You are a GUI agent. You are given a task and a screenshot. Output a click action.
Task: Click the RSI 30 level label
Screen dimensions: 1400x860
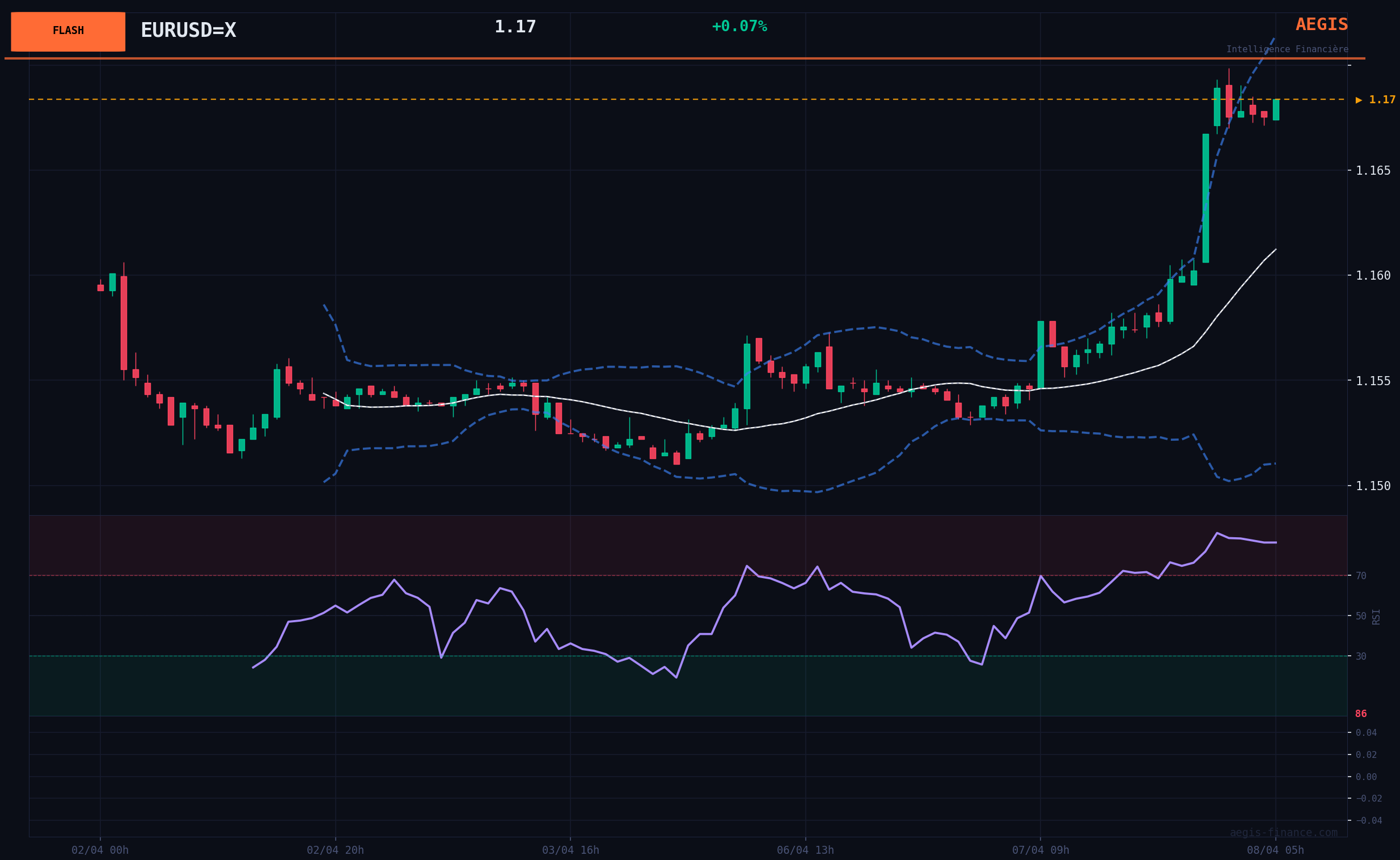tap(1361, 656)
